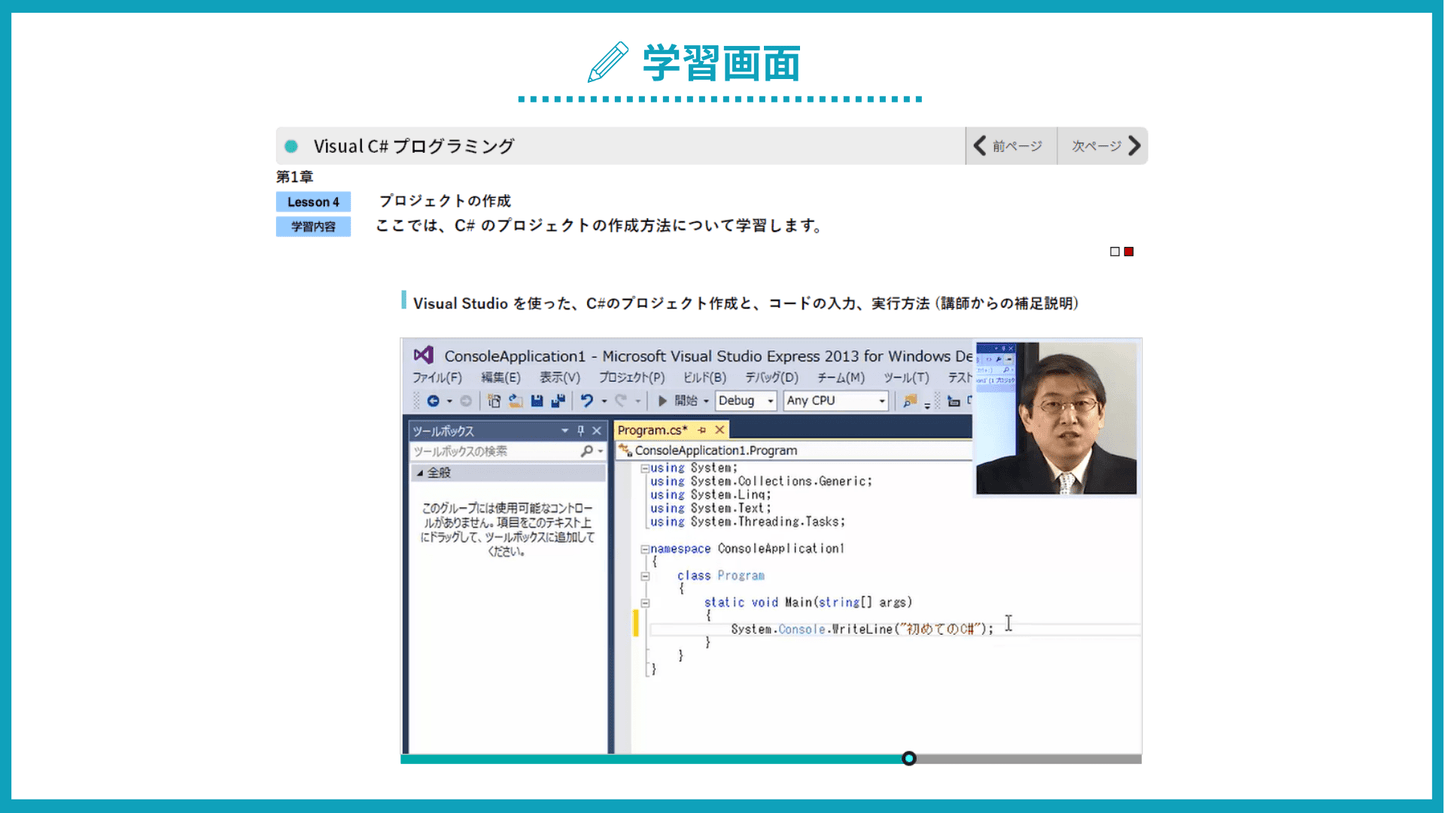
Task: Click the single-disk Save icon
Action: 537,401
